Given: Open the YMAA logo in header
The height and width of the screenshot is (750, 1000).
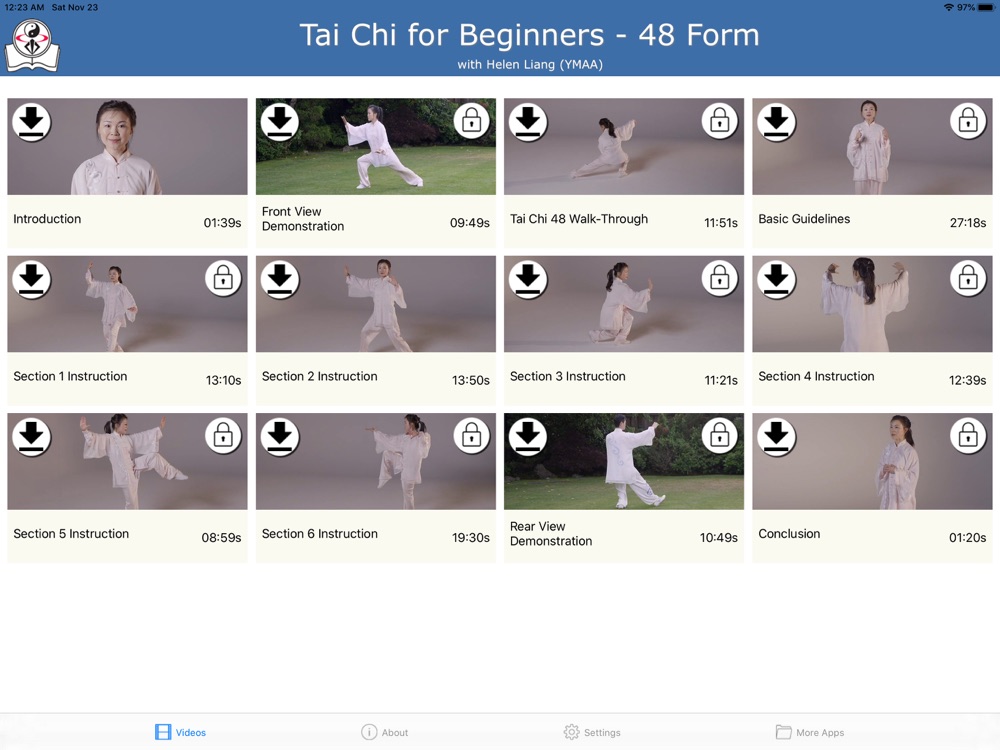Looking at the screenshot, I should click(32, 45).
